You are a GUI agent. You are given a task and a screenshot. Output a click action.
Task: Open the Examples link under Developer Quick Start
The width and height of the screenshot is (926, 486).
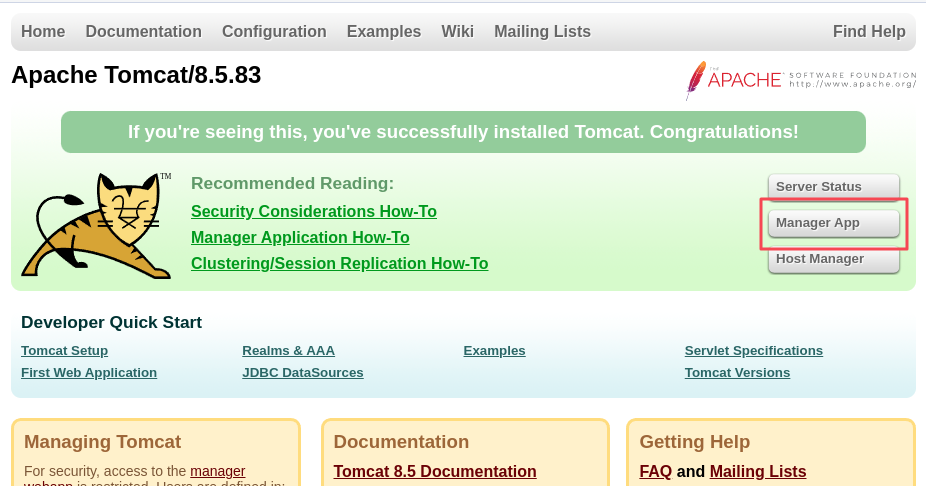(494, 351)
